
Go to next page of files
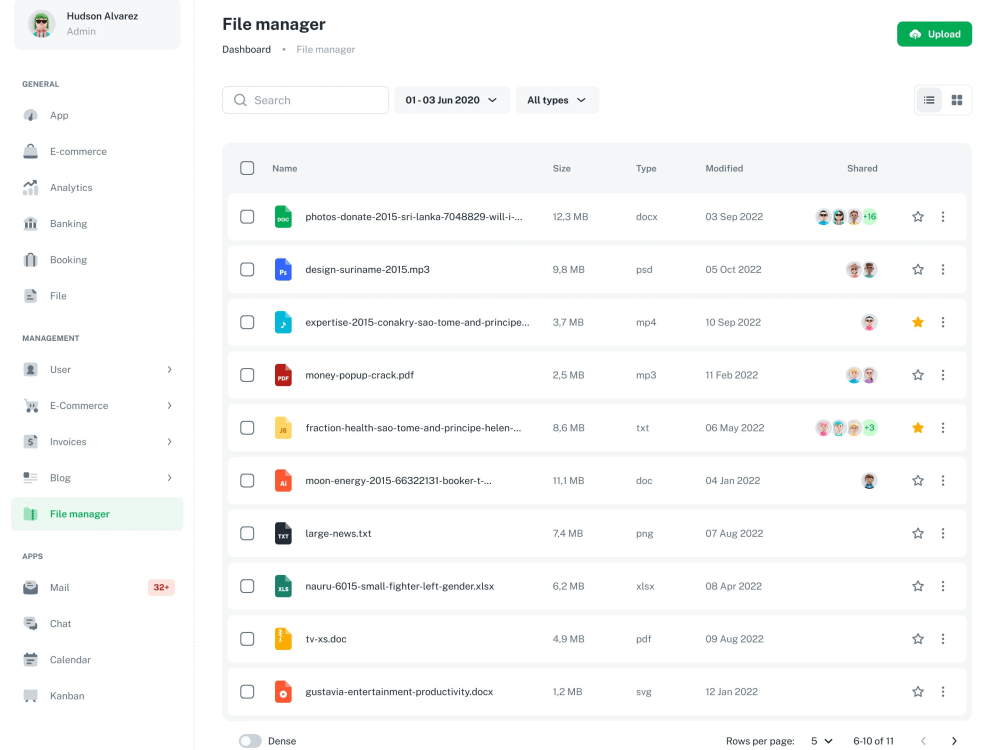click(954, 741)
